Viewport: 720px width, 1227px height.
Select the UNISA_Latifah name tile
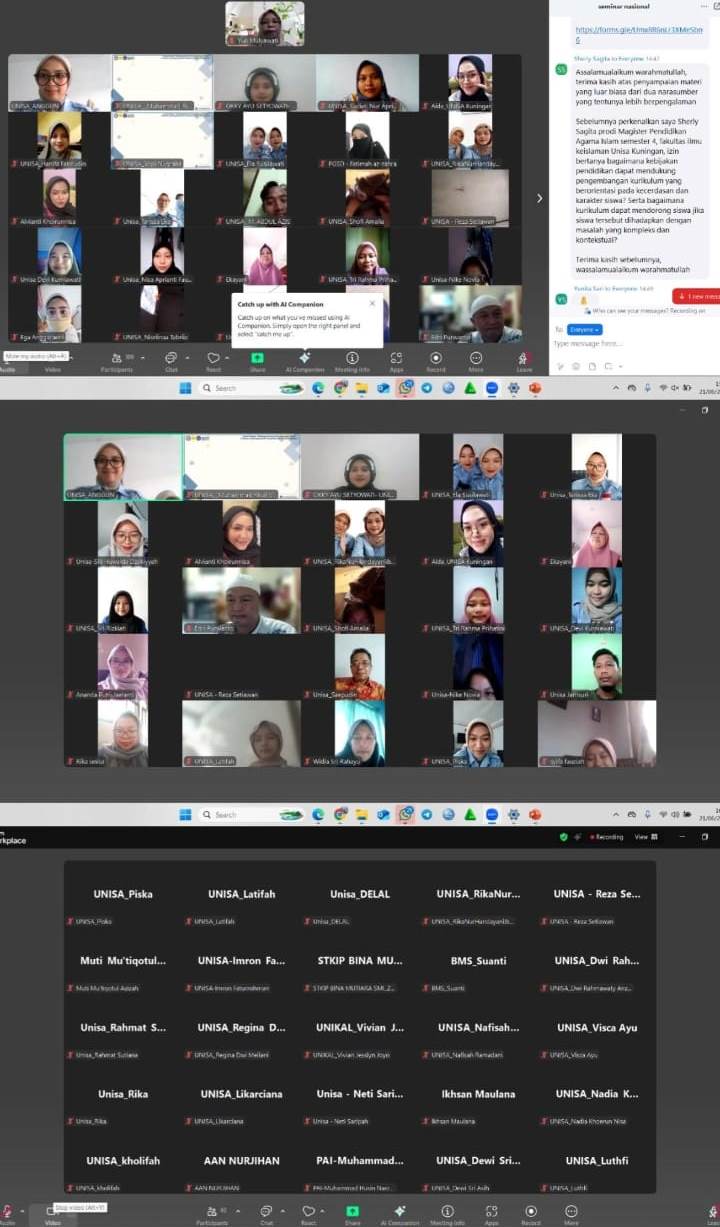241,894
